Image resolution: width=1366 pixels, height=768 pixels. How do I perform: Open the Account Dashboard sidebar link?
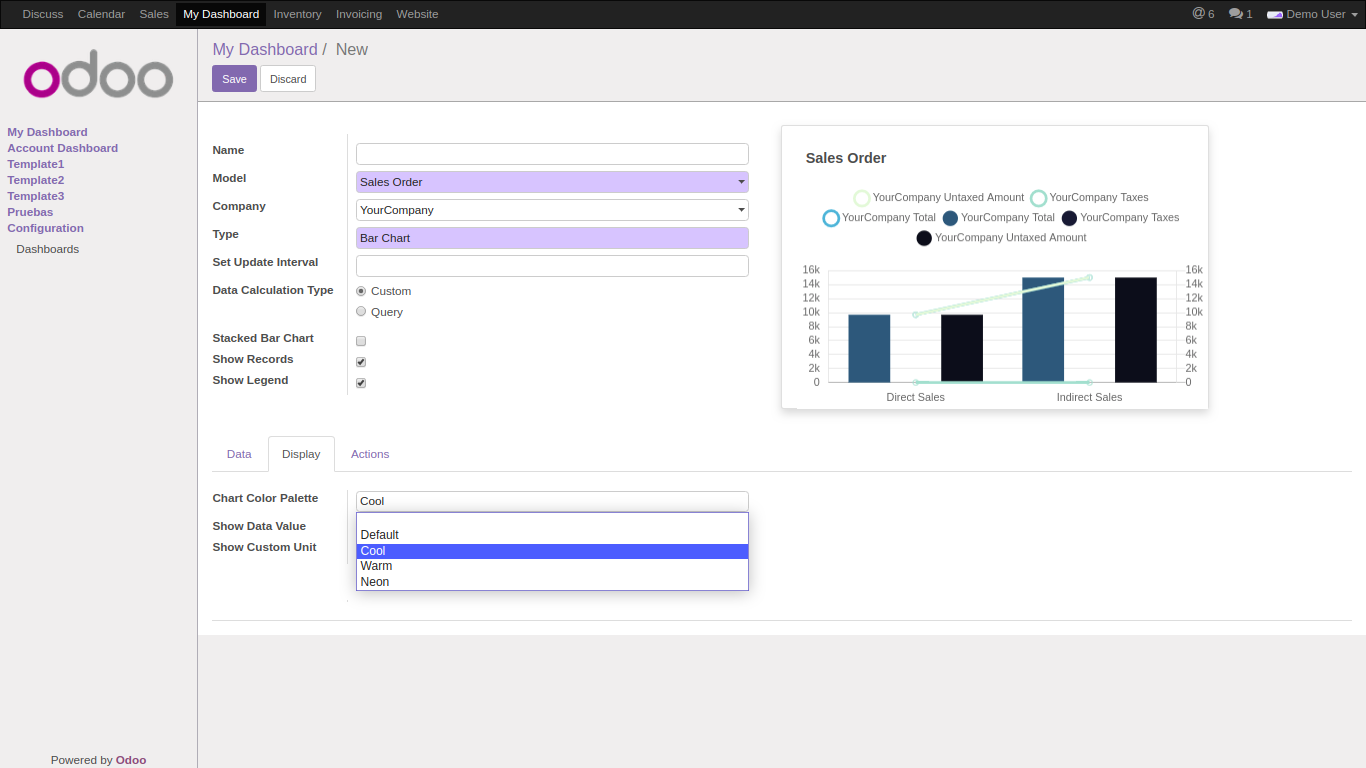63,148
